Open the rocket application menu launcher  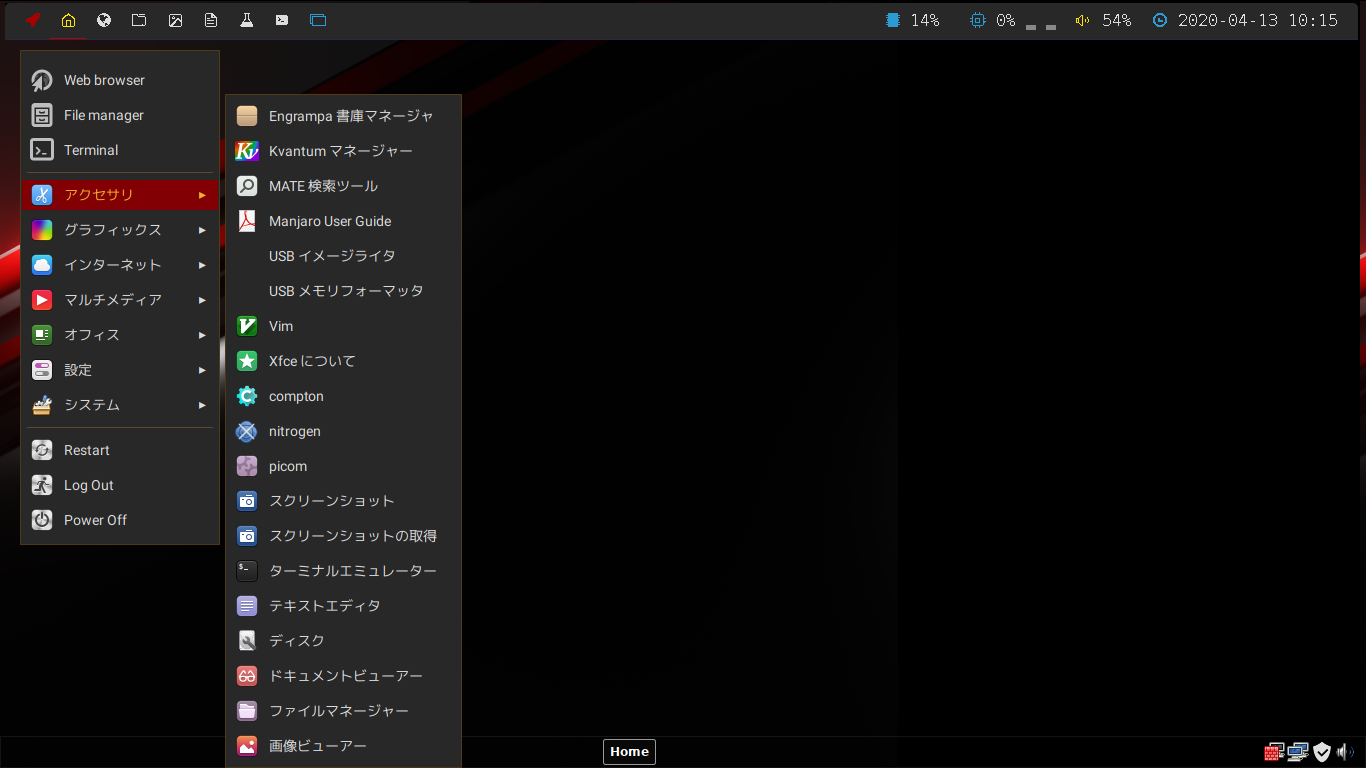pos(33,20)
